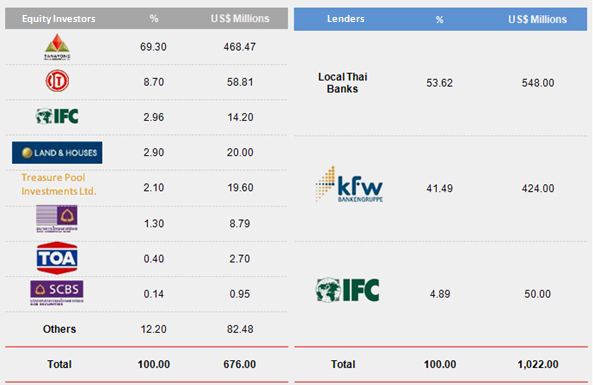Viewport: 593px width, 385px height.
Task: Select the US$ Millions header under Lenders
Action: coord(537,19)
